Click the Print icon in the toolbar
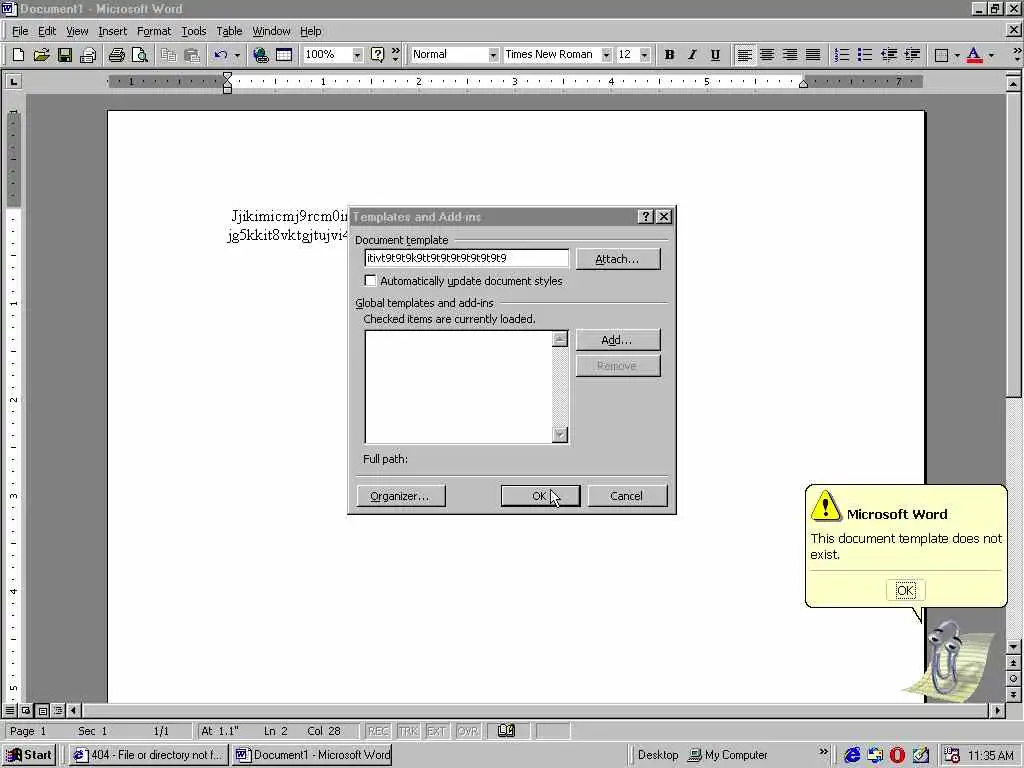The width and height of the screenshot is (1024, 768). [x=117, y=55]
